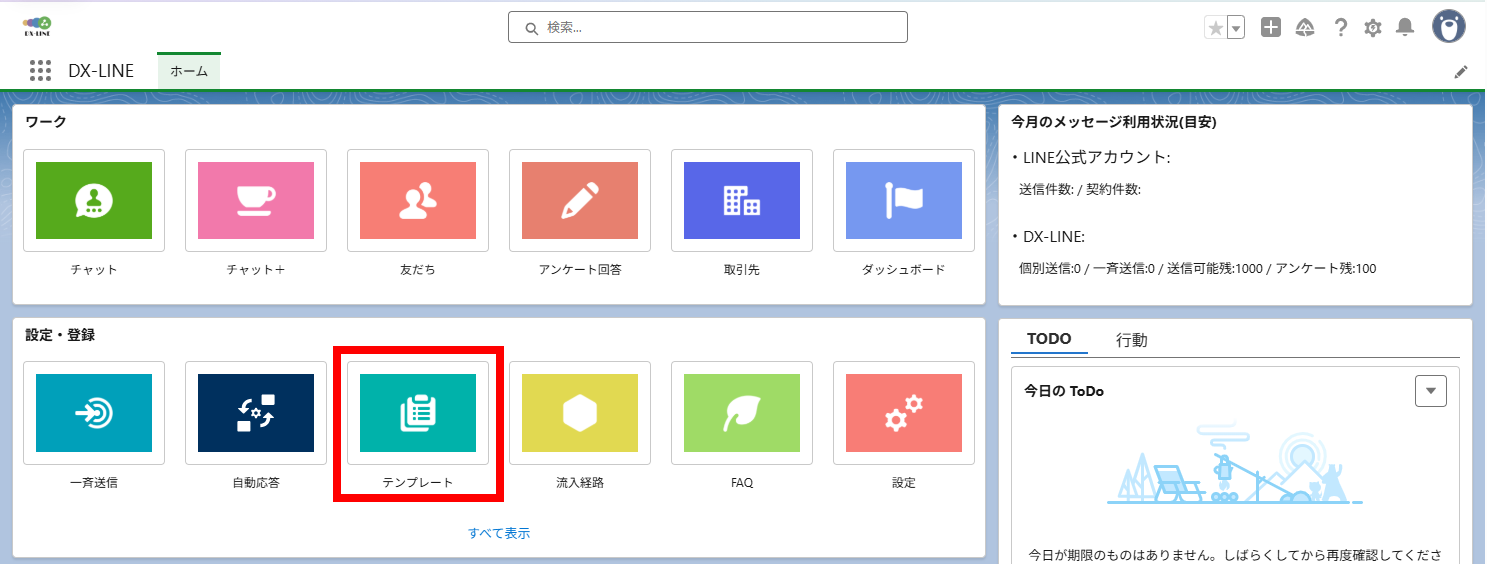This screenshot has height=564, width=1487.
Task: Click the favorites star icon
Action: click(1215, 28)
